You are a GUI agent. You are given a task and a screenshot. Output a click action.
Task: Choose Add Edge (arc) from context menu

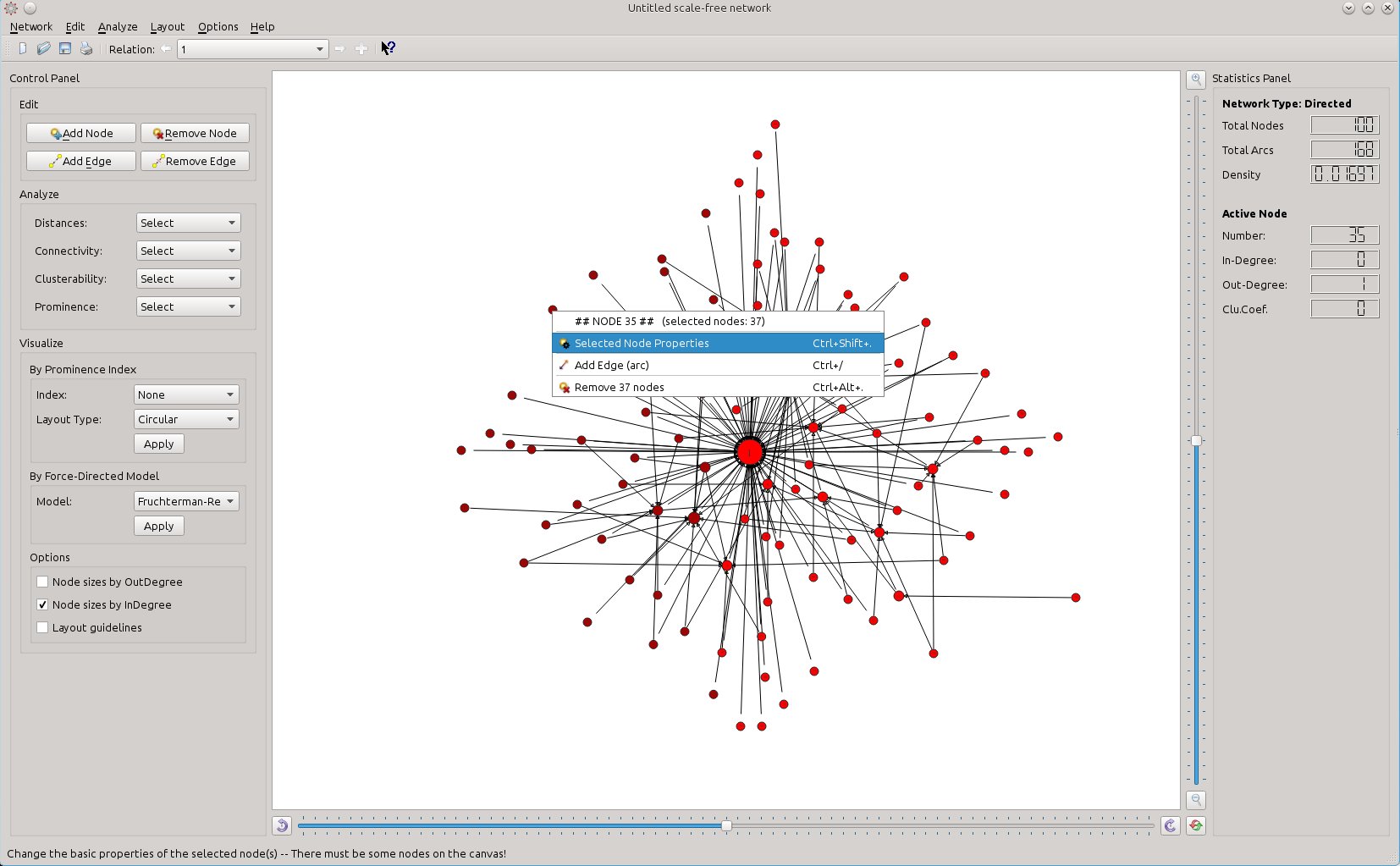718,365
